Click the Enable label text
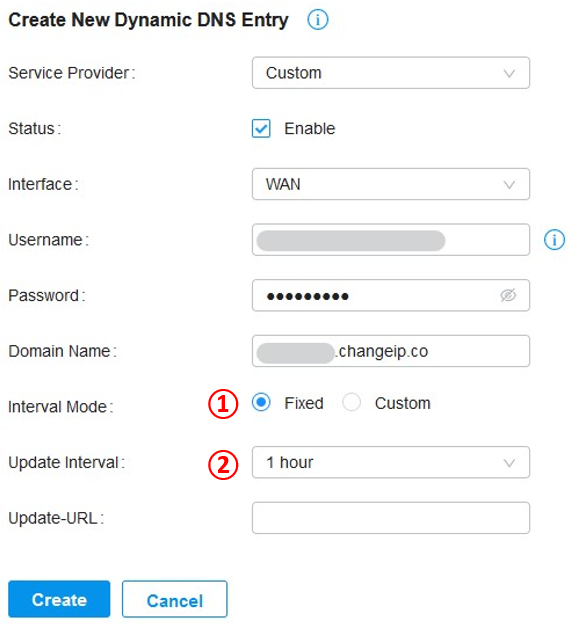The height and width of the screenshot is (625, 570). click(x=310, y=129)
